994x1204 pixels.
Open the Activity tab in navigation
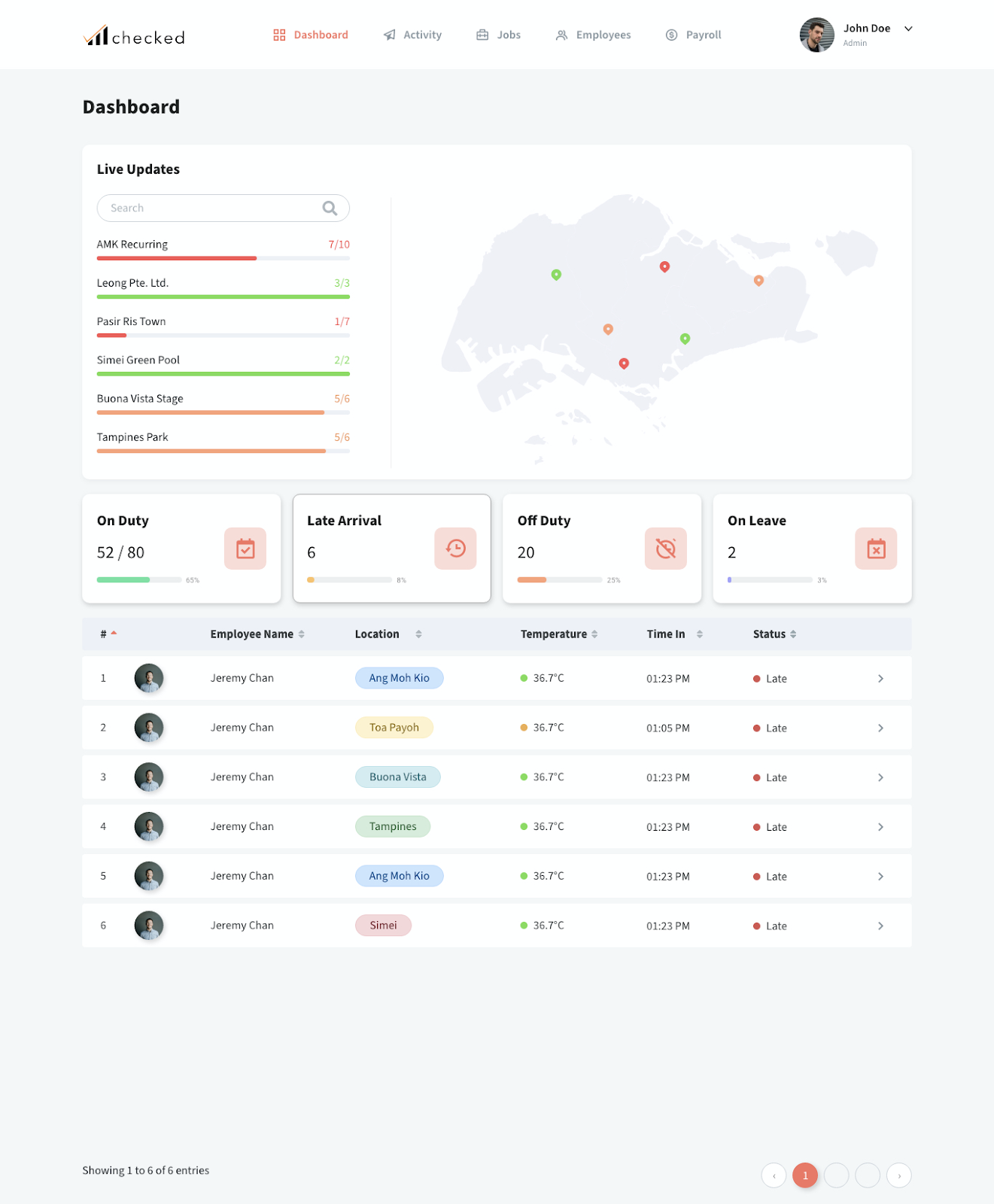[412, 35]
